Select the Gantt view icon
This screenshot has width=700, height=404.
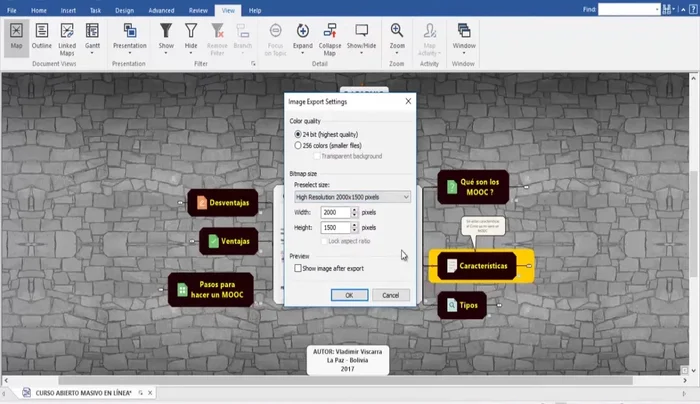(93, 32)
